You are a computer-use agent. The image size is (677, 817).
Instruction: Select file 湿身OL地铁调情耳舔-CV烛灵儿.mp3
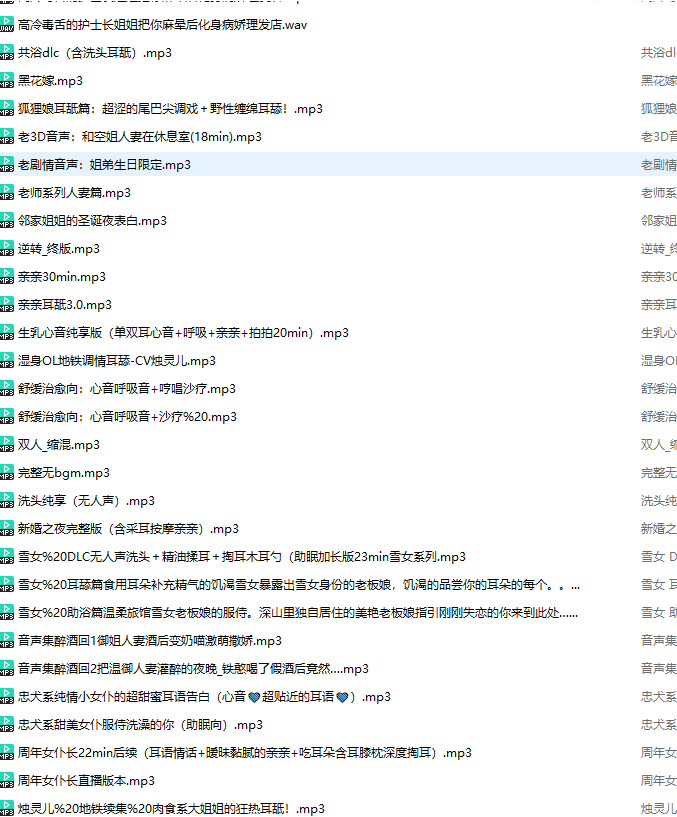[117, 361]
